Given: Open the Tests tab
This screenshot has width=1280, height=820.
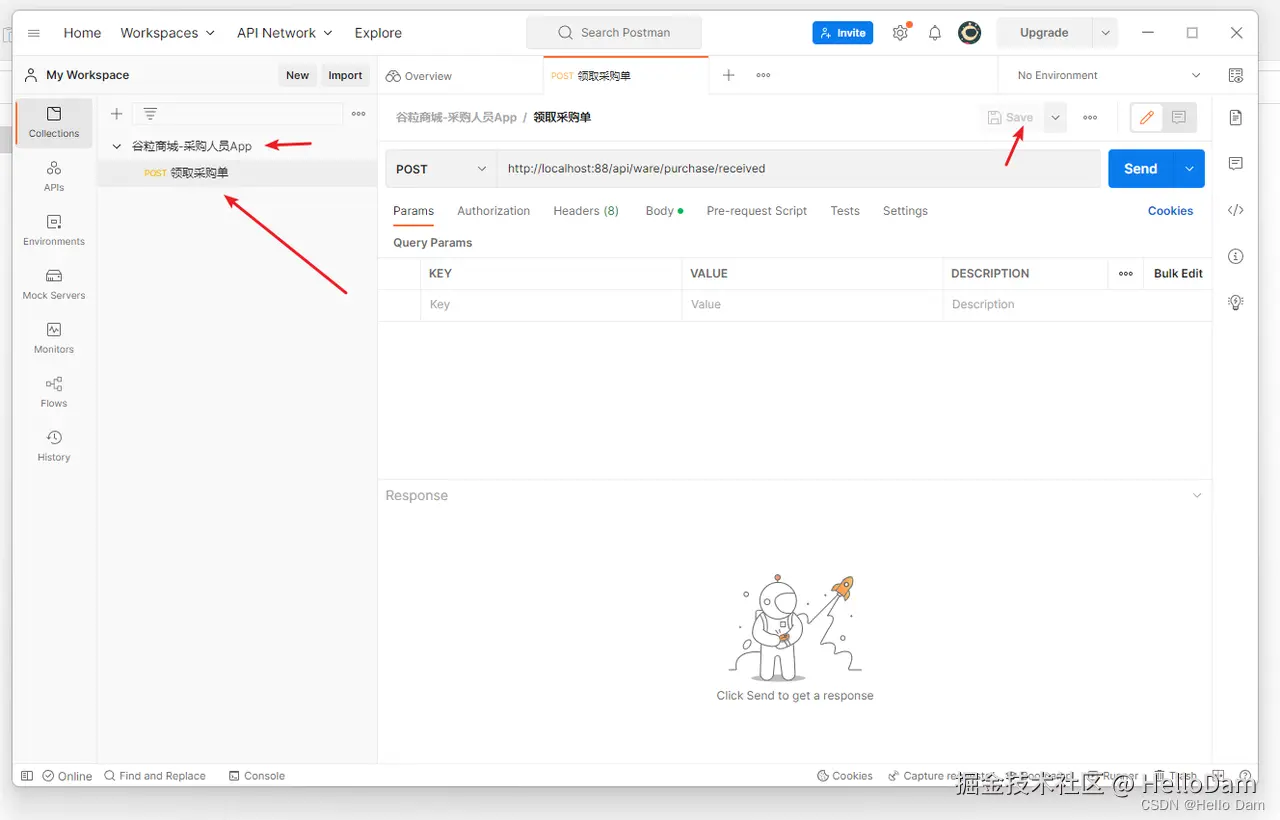Looking at the screenshot, I should [845, 211].
